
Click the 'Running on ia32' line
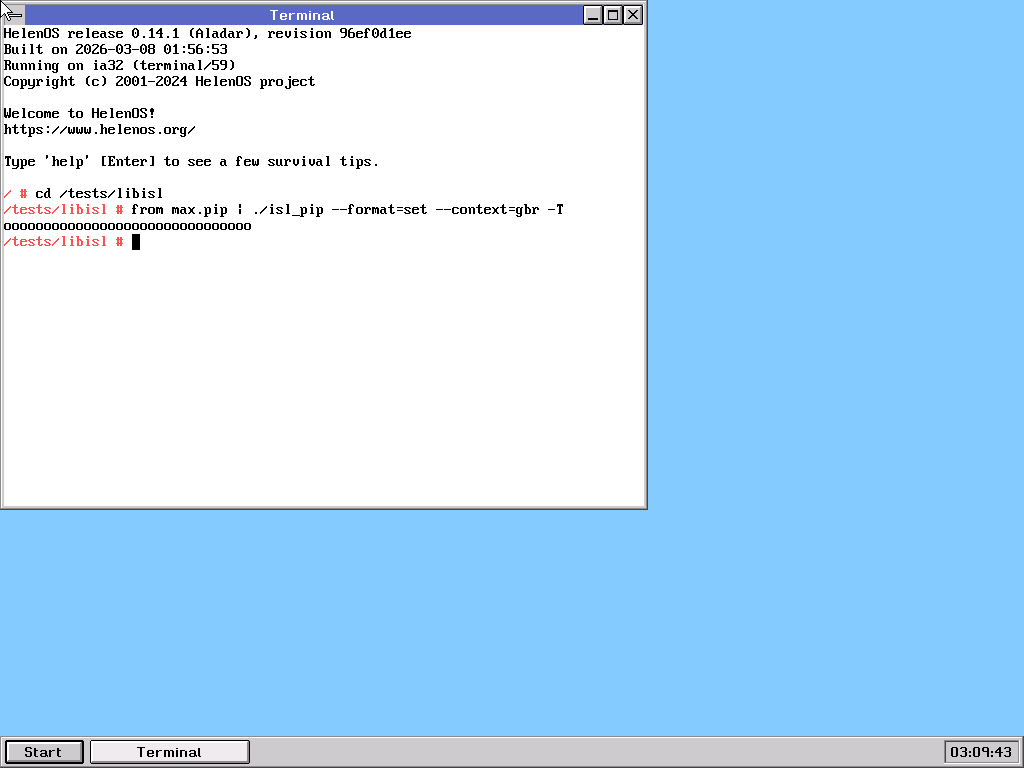(119, 66)
